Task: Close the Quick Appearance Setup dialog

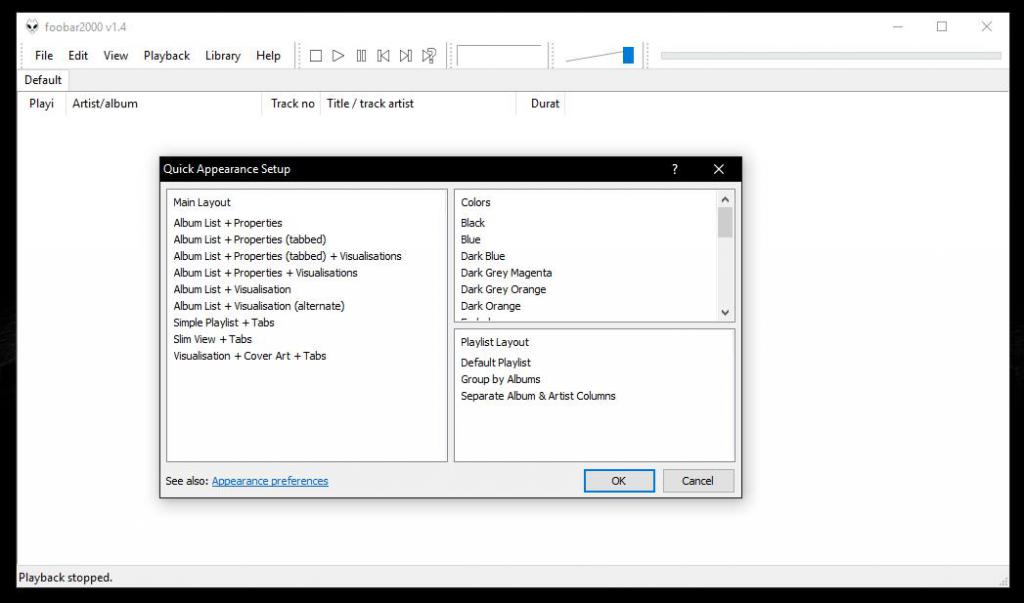Action: click(x=718, y=169)
